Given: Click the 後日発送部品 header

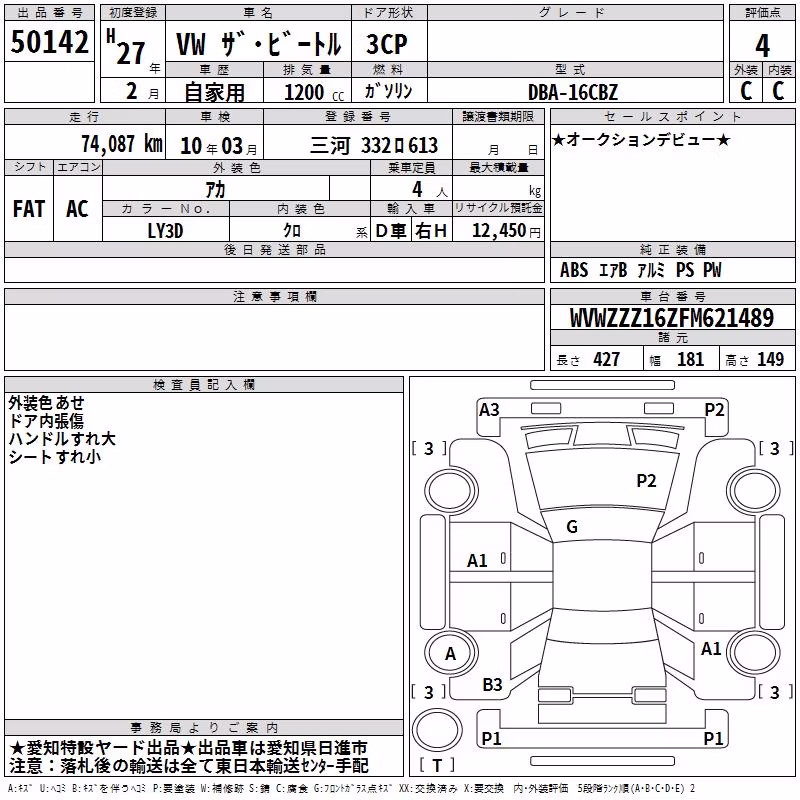Looking at the screenshot, I should 274,249.
